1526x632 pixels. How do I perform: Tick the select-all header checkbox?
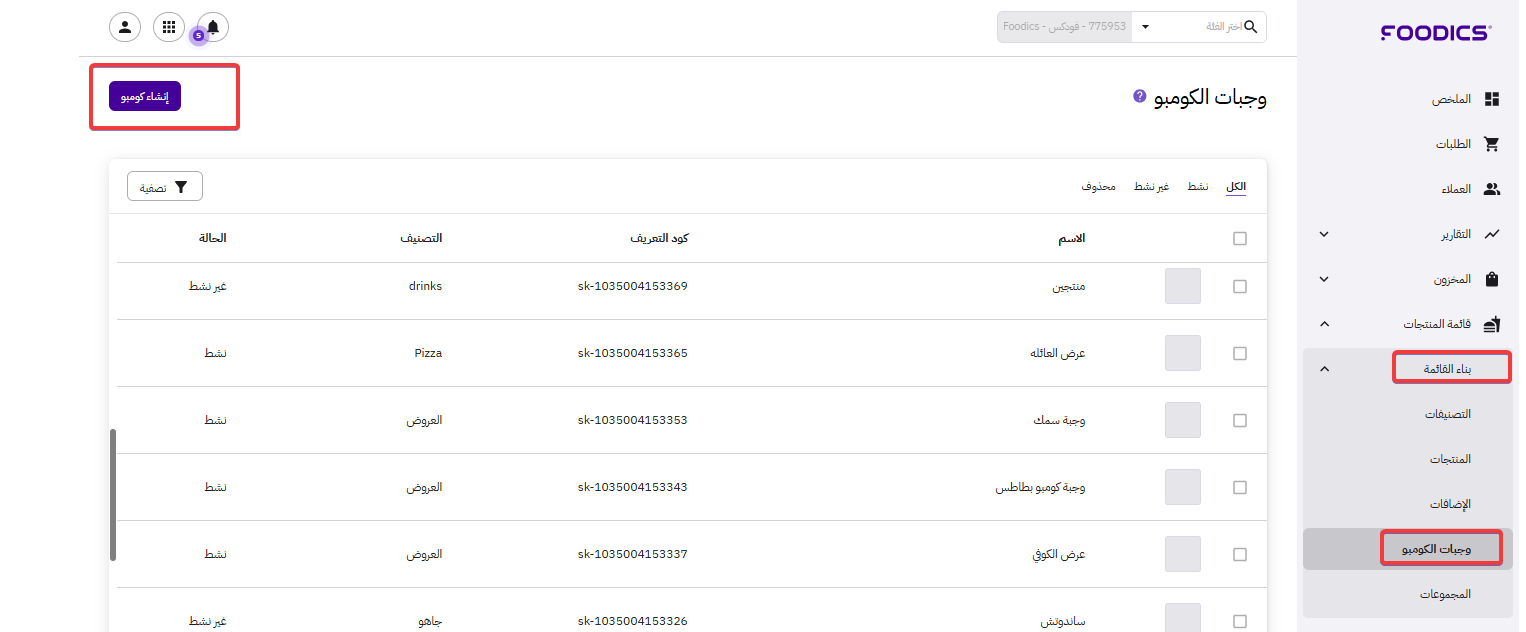click(x=1240, y=239)
